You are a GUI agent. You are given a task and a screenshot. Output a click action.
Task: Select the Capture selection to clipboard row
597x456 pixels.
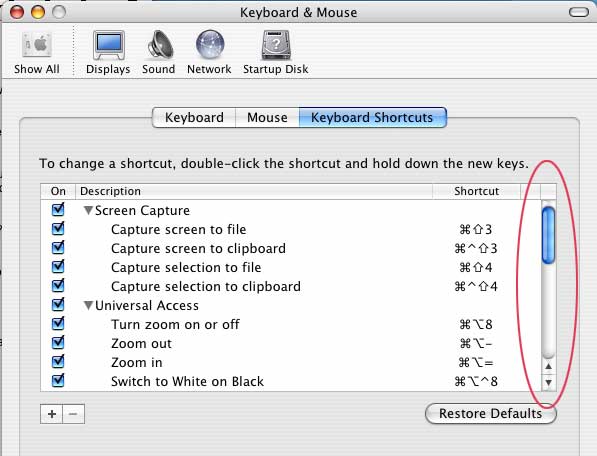290,286
